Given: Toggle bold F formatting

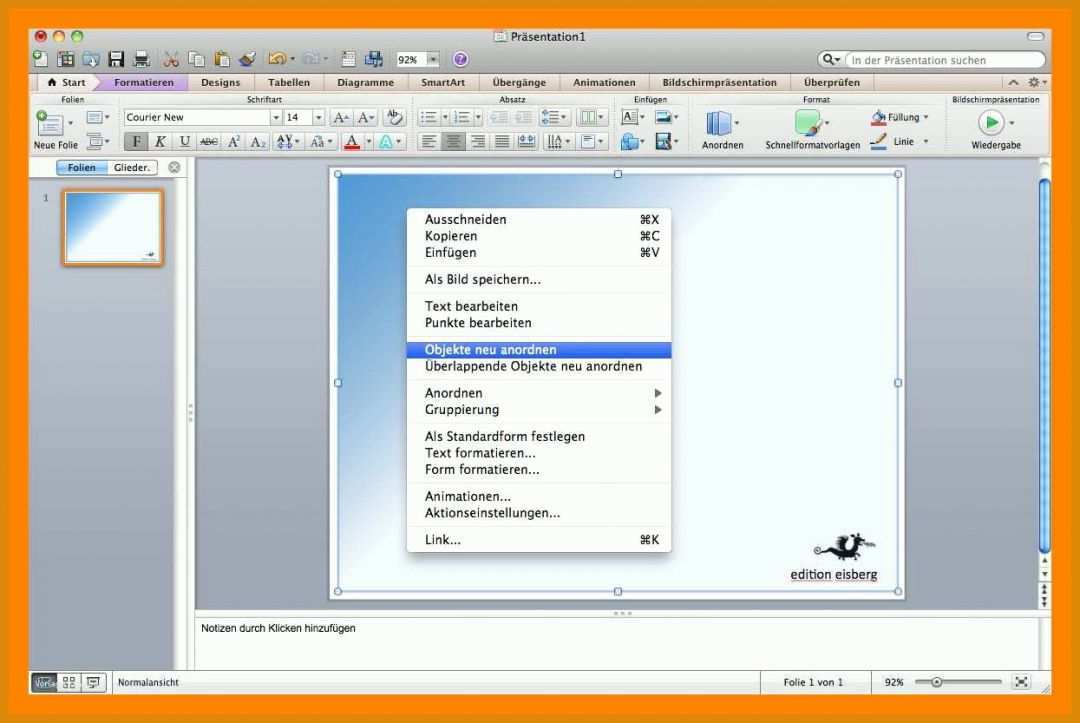Looking at the screenshot, I should tap(136, 142).
